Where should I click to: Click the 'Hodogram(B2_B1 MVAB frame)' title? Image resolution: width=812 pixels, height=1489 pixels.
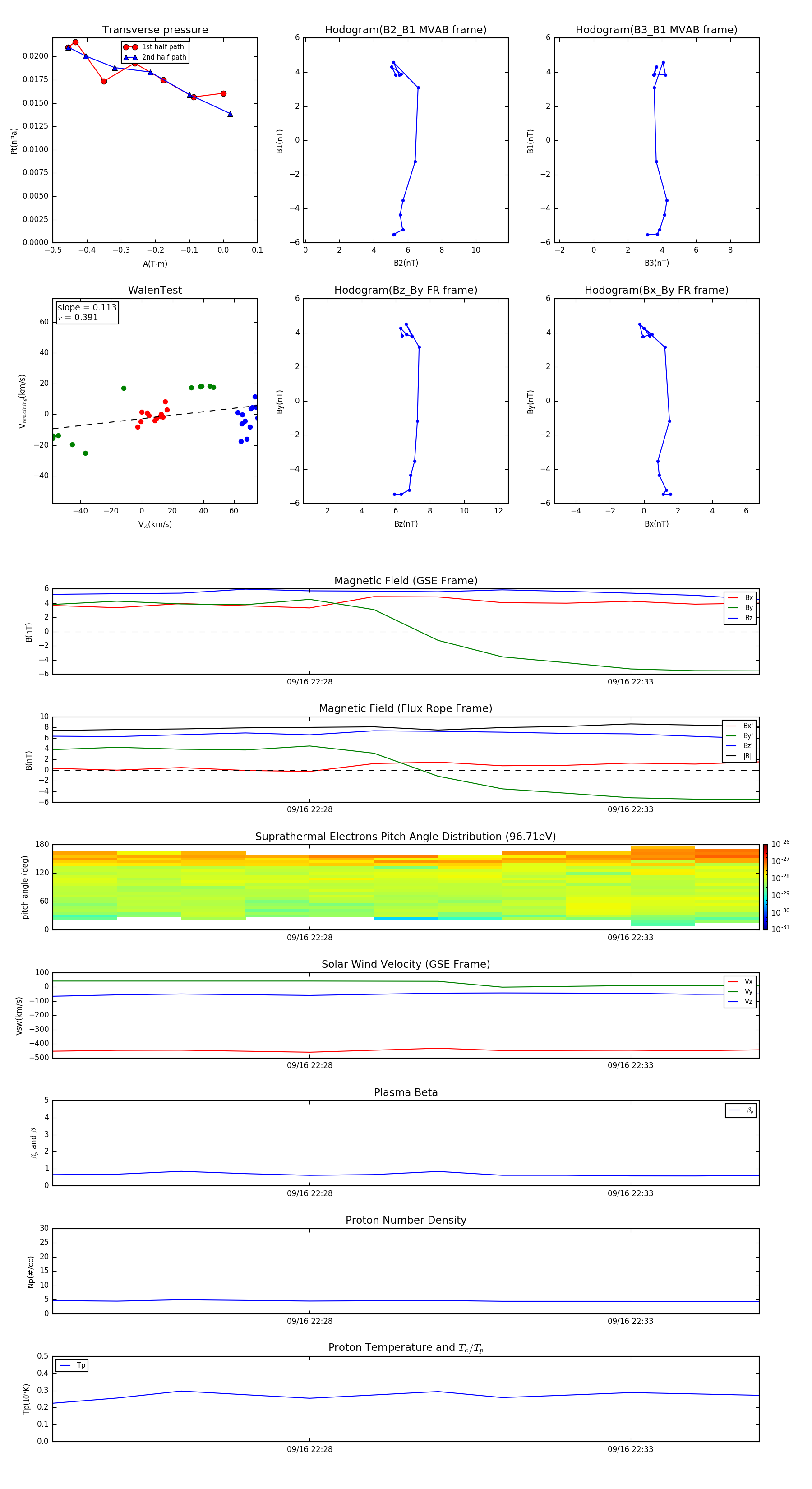(x=406, y=30)
